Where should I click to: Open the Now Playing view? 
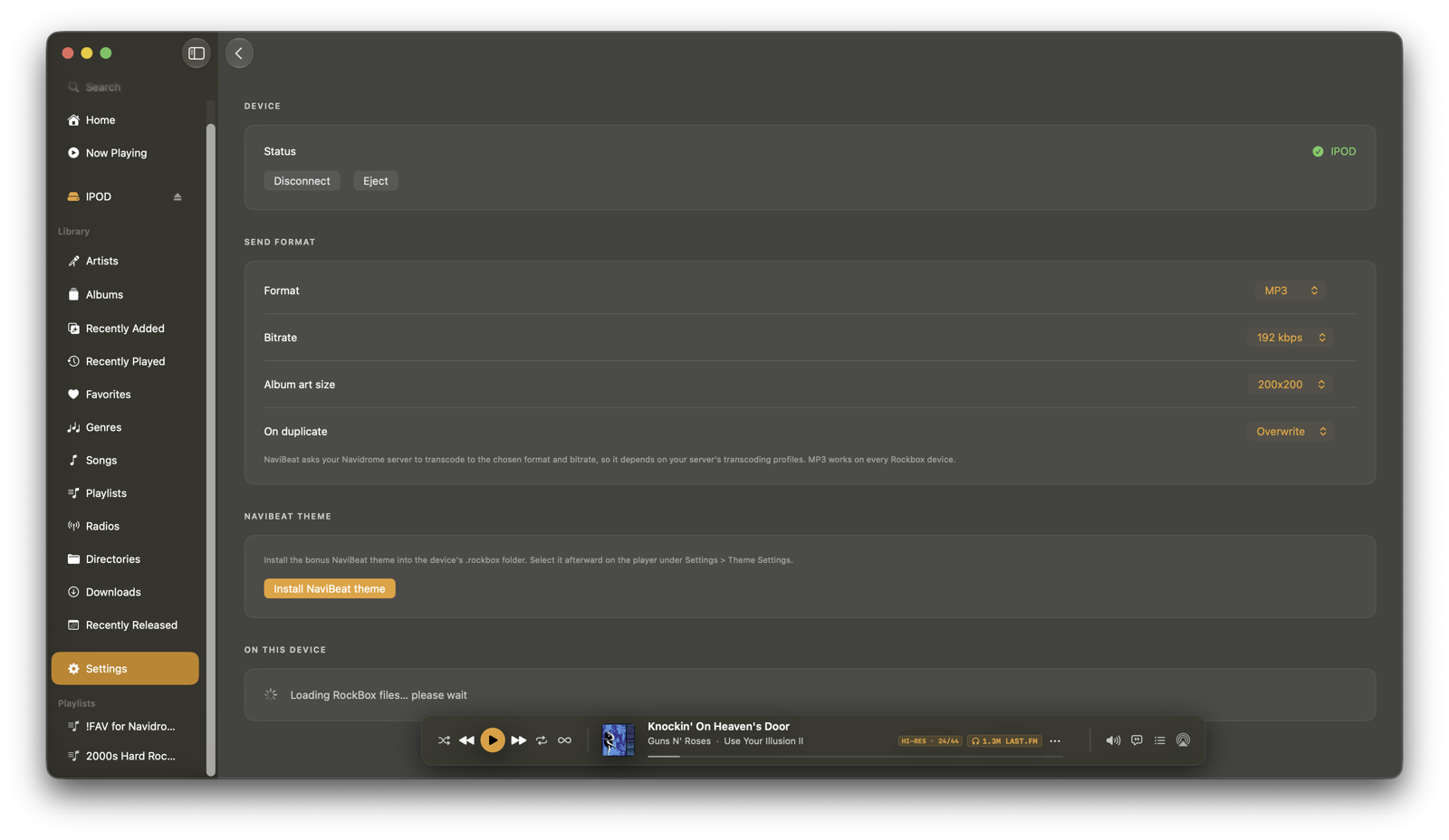(x=125, y=153)
